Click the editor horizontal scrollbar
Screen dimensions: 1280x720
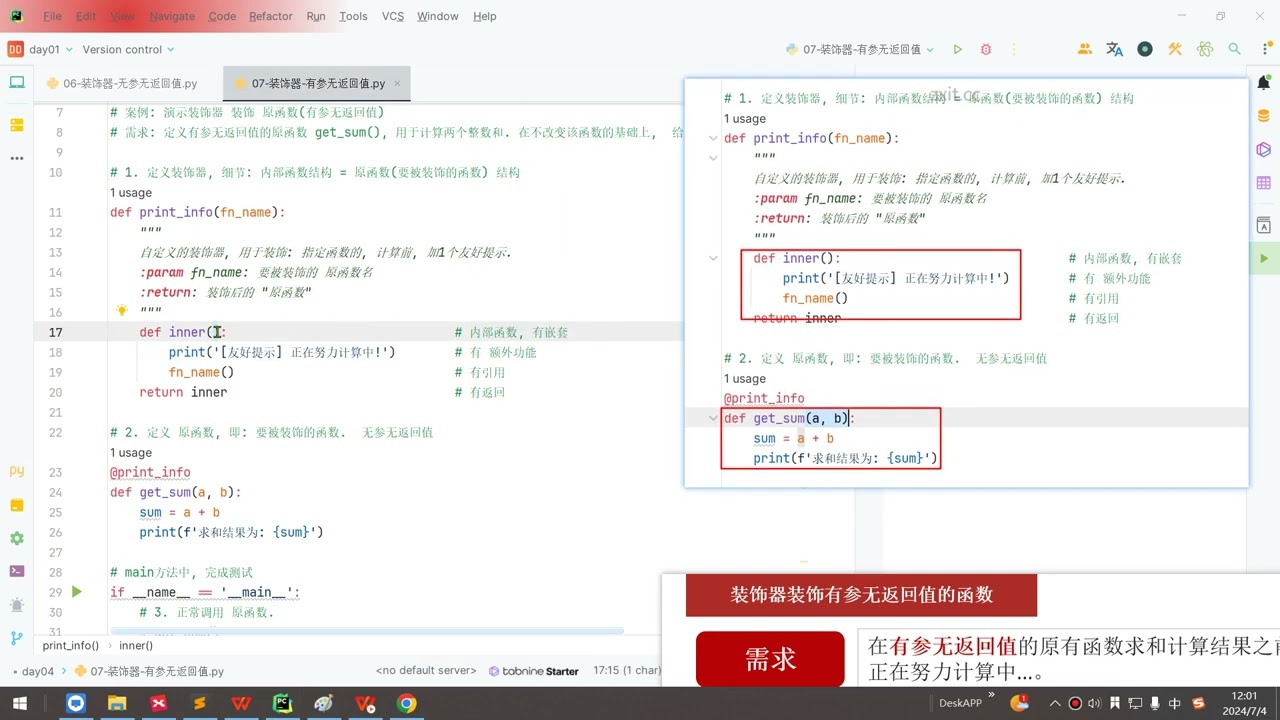pos(366,631)
